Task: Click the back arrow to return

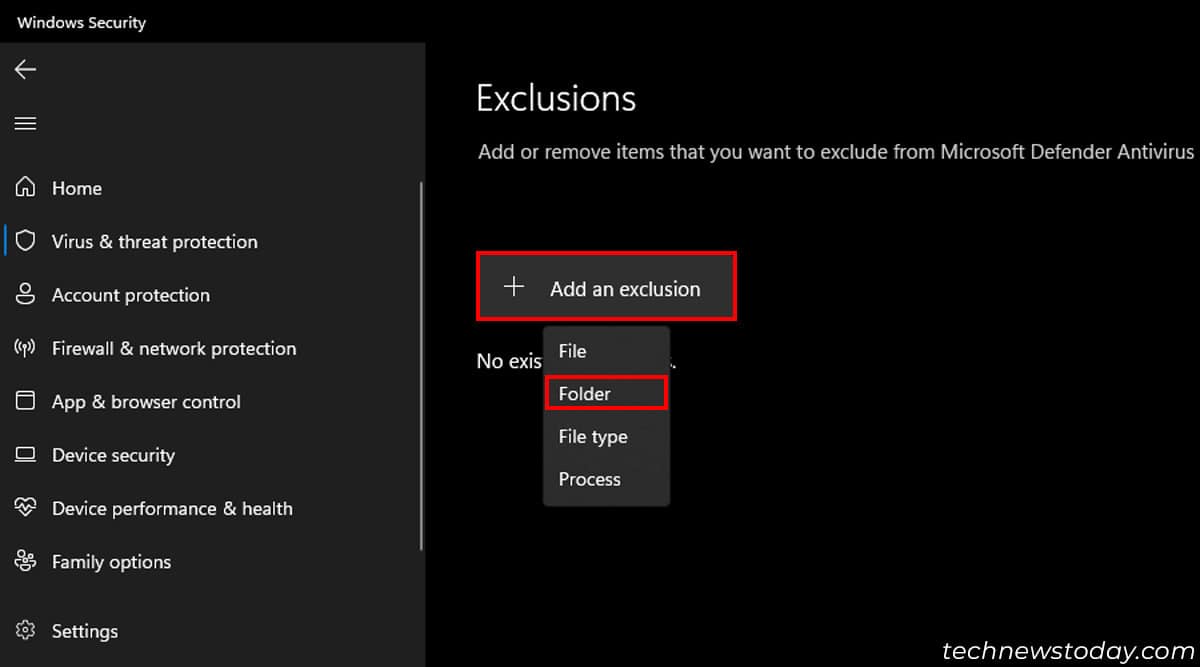Action: tap(24, 69)
